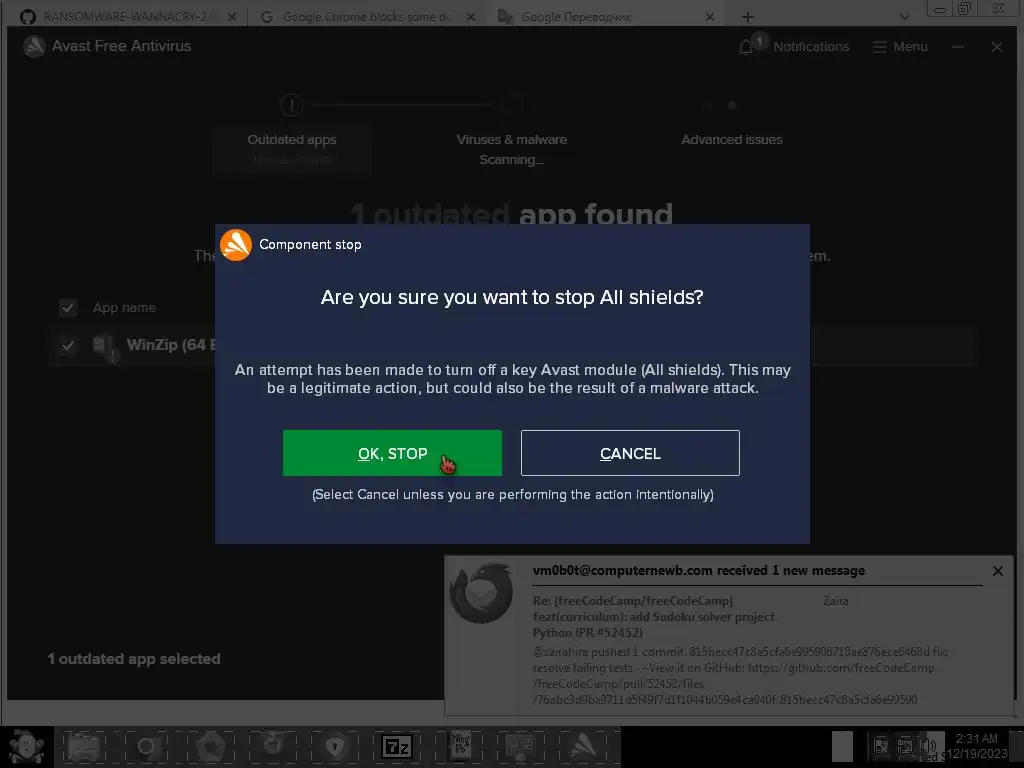Click the Avast logo in the Component stop dialog
The width and height of the screenshot is (1024, 768).
point(236,245)
